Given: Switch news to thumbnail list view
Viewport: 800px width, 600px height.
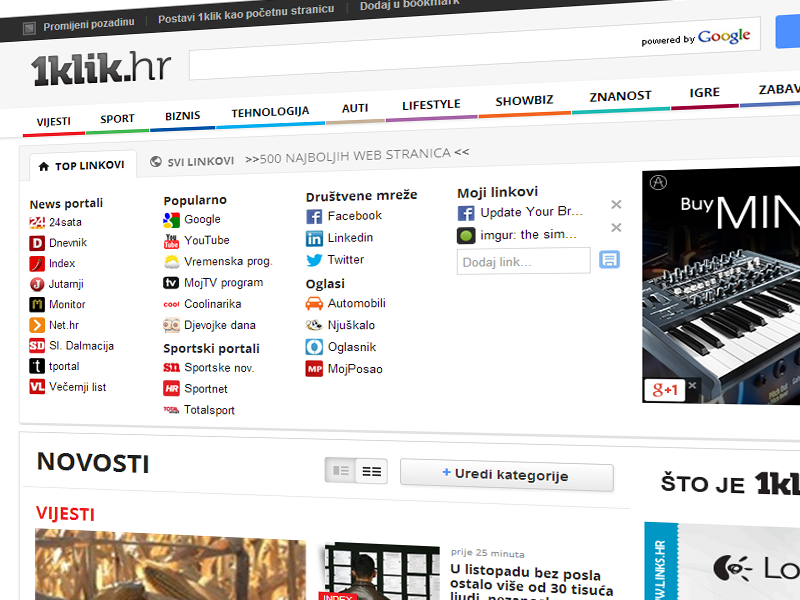Looking at the screenshot, I should click(340, 470).
